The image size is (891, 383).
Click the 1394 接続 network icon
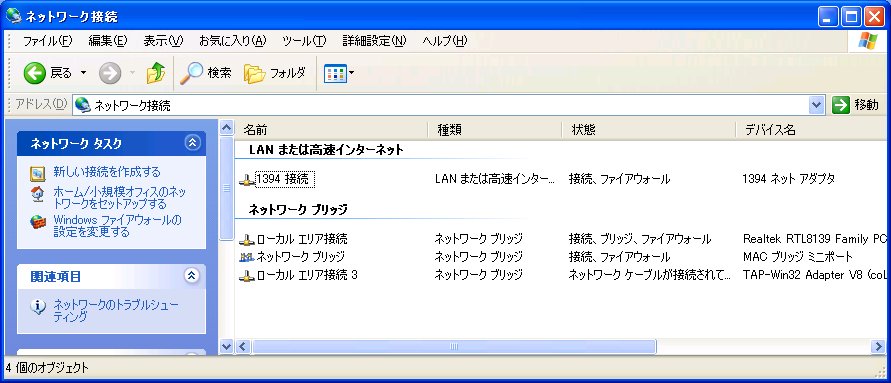pos(247,180)
